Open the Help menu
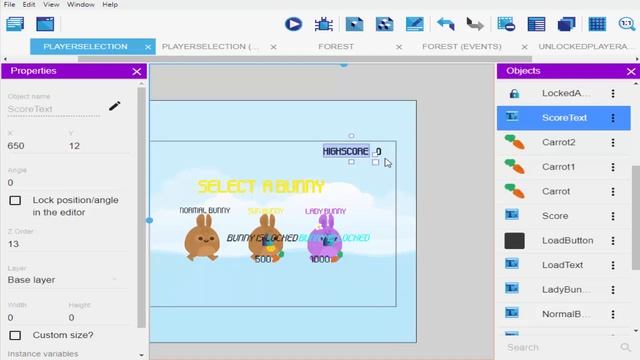This screenshot has width=640, height=360. click(x=110, y=4)
